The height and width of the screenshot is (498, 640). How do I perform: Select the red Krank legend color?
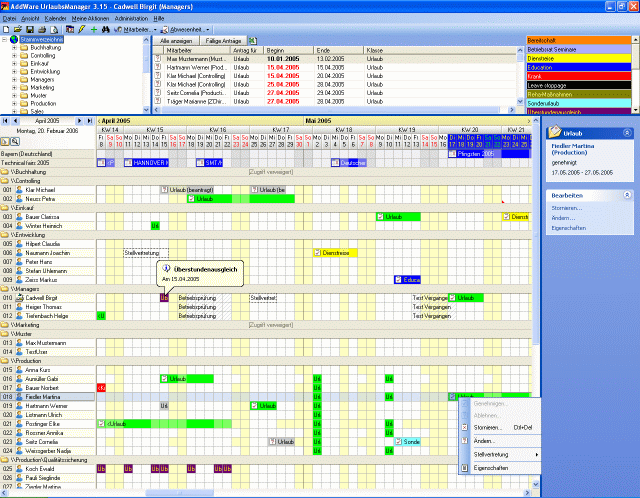click(579, 76)
